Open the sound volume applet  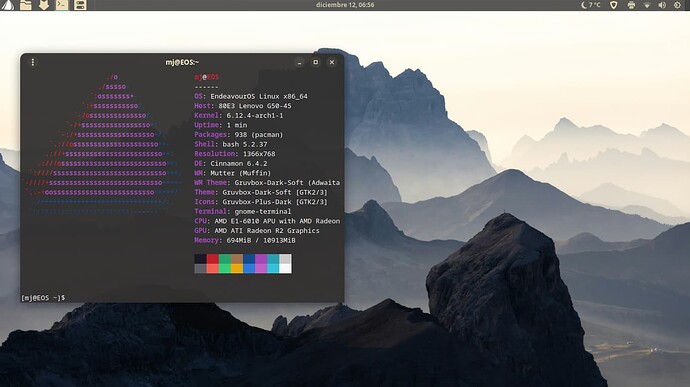click(662, 5)
